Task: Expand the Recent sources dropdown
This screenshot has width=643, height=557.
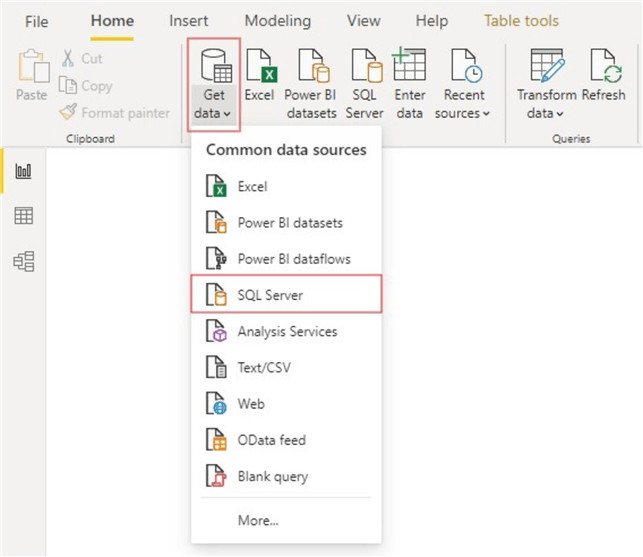Action: [x=465, y=112]
